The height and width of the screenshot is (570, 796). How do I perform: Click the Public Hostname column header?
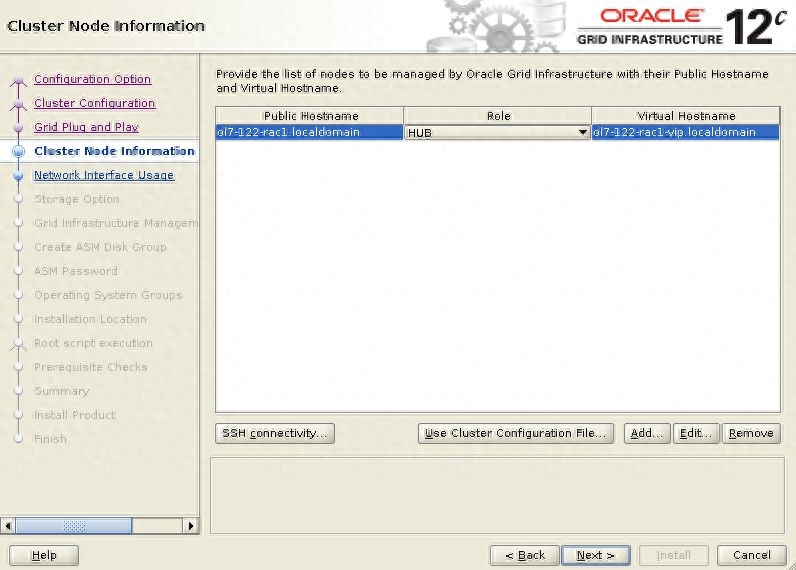coord(310,116)
